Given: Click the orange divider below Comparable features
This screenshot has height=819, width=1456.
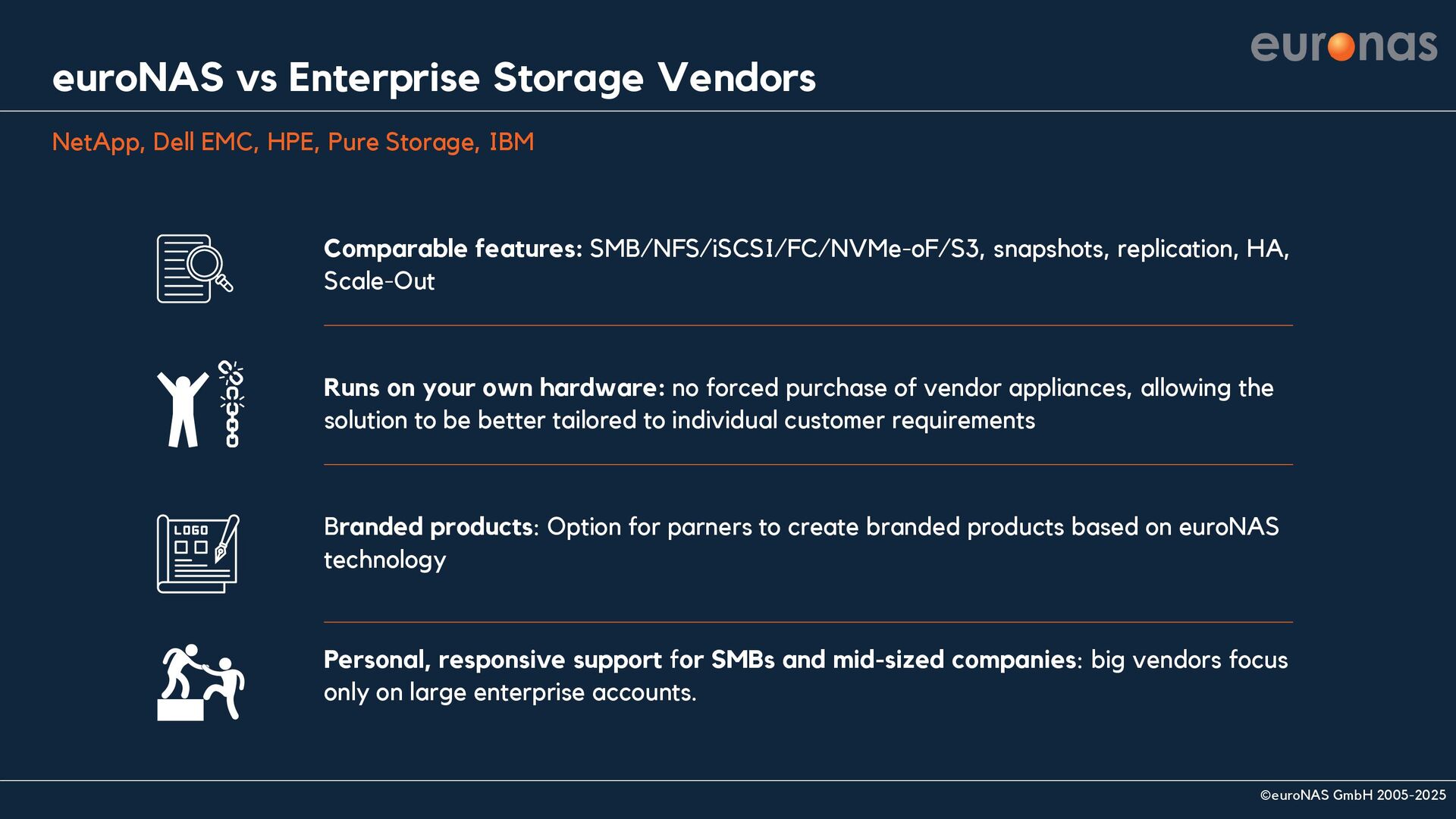Looking at the screenshot, I should (808, 325).
